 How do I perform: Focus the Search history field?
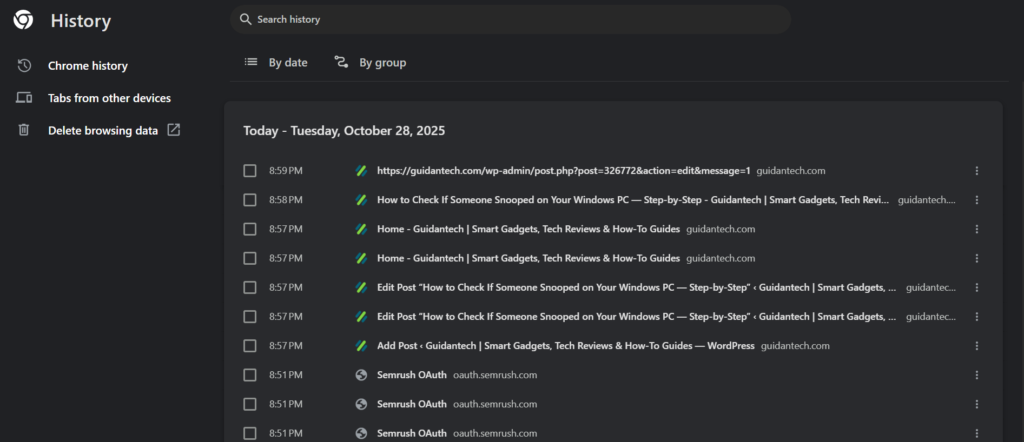pyautogui.click(x=511, y=20)
